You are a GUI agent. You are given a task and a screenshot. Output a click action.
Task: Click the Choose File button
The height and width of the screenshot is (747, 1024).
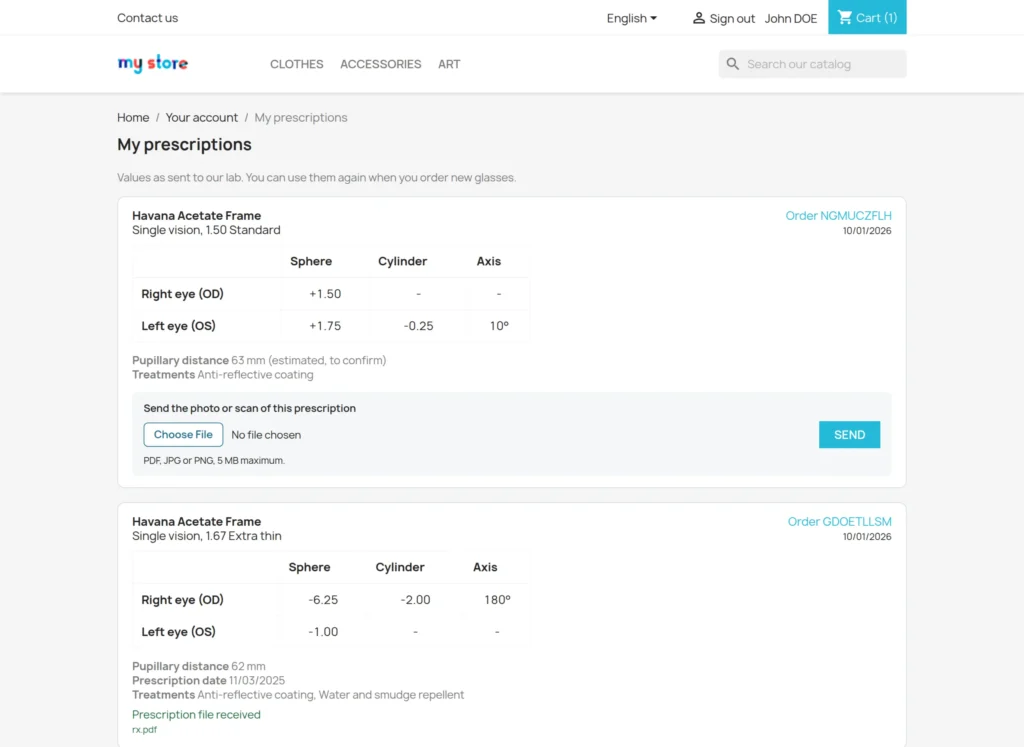point(184,435)
